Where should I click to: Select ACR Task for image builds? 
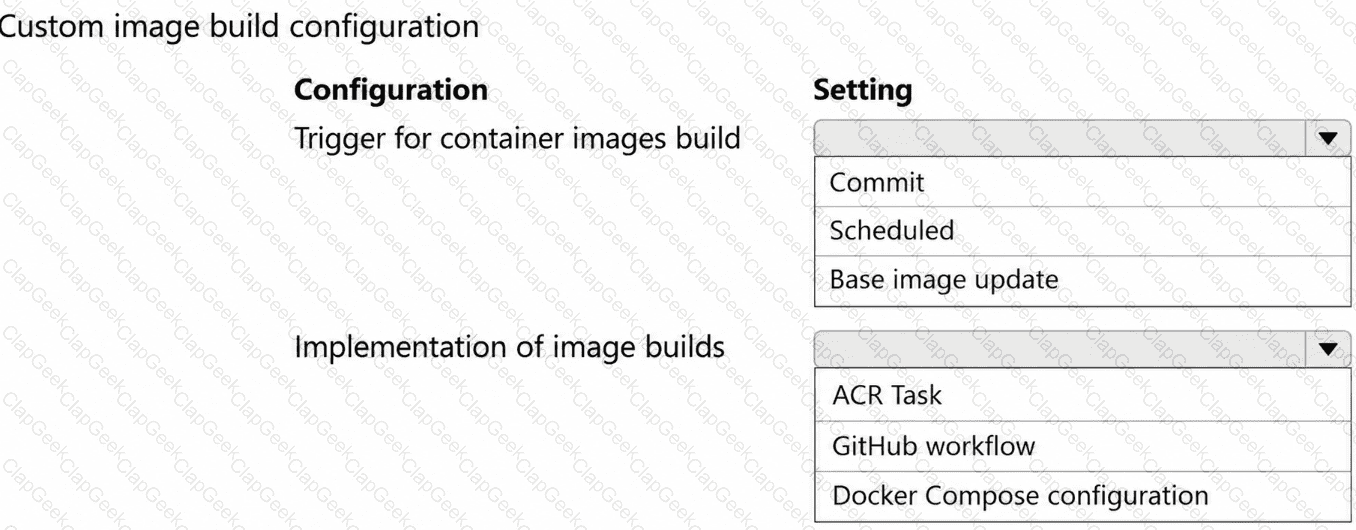[x=1083, y=395]
